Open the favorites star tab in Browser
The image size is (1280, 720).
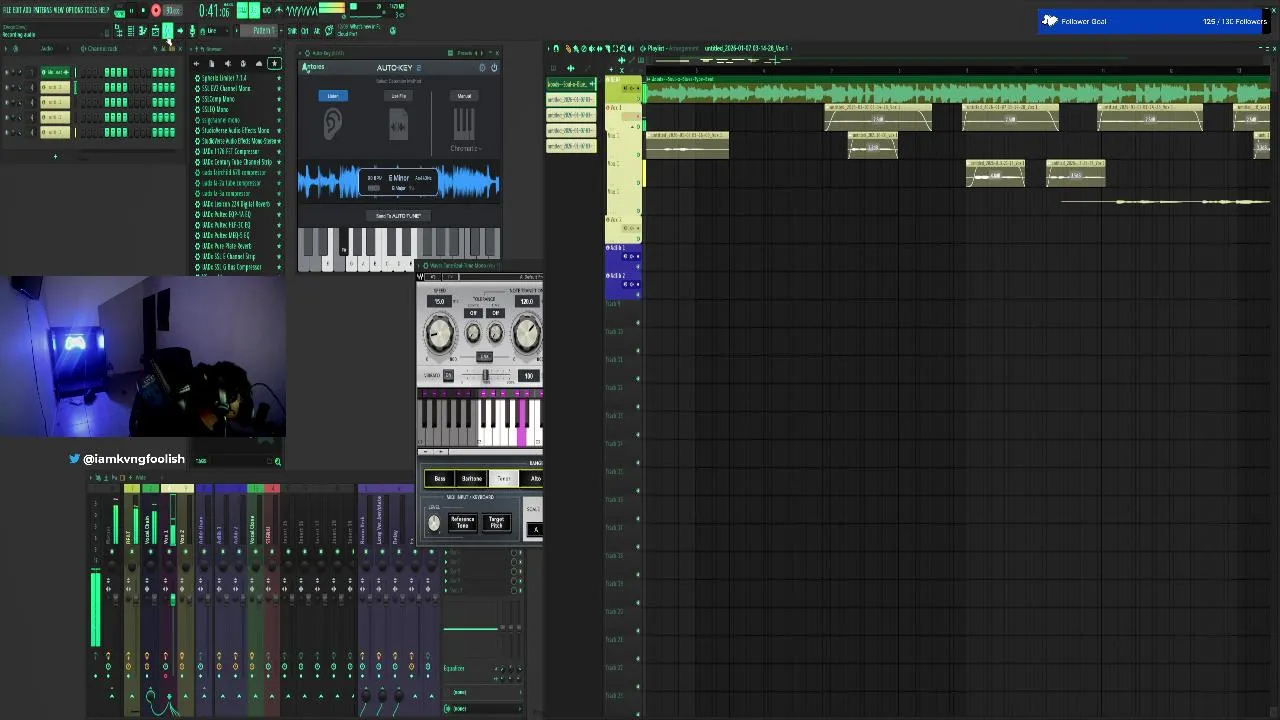coord(274,64)
